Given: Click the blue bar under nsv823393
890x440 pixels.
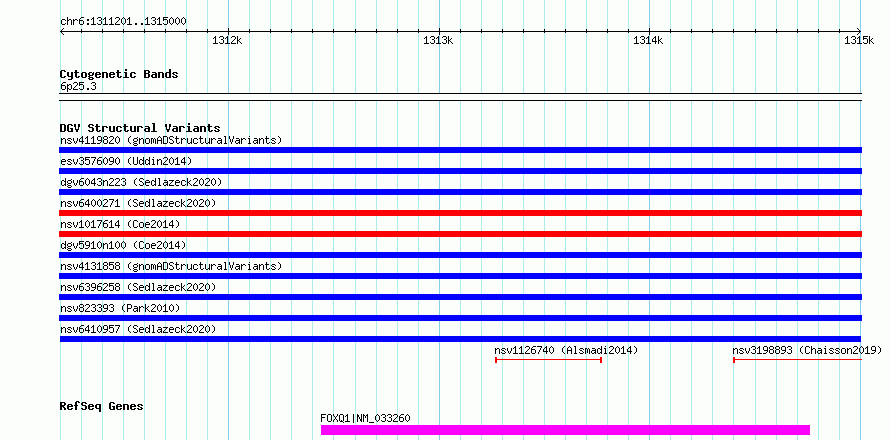Looking at the screenshot, I should 461,318.
